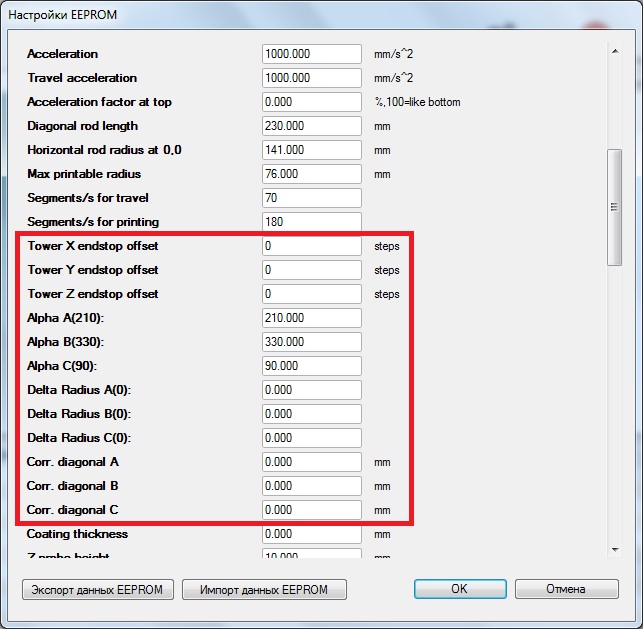Click Delta Radius A(0) field
644x629 pixels.
point(312,390)
